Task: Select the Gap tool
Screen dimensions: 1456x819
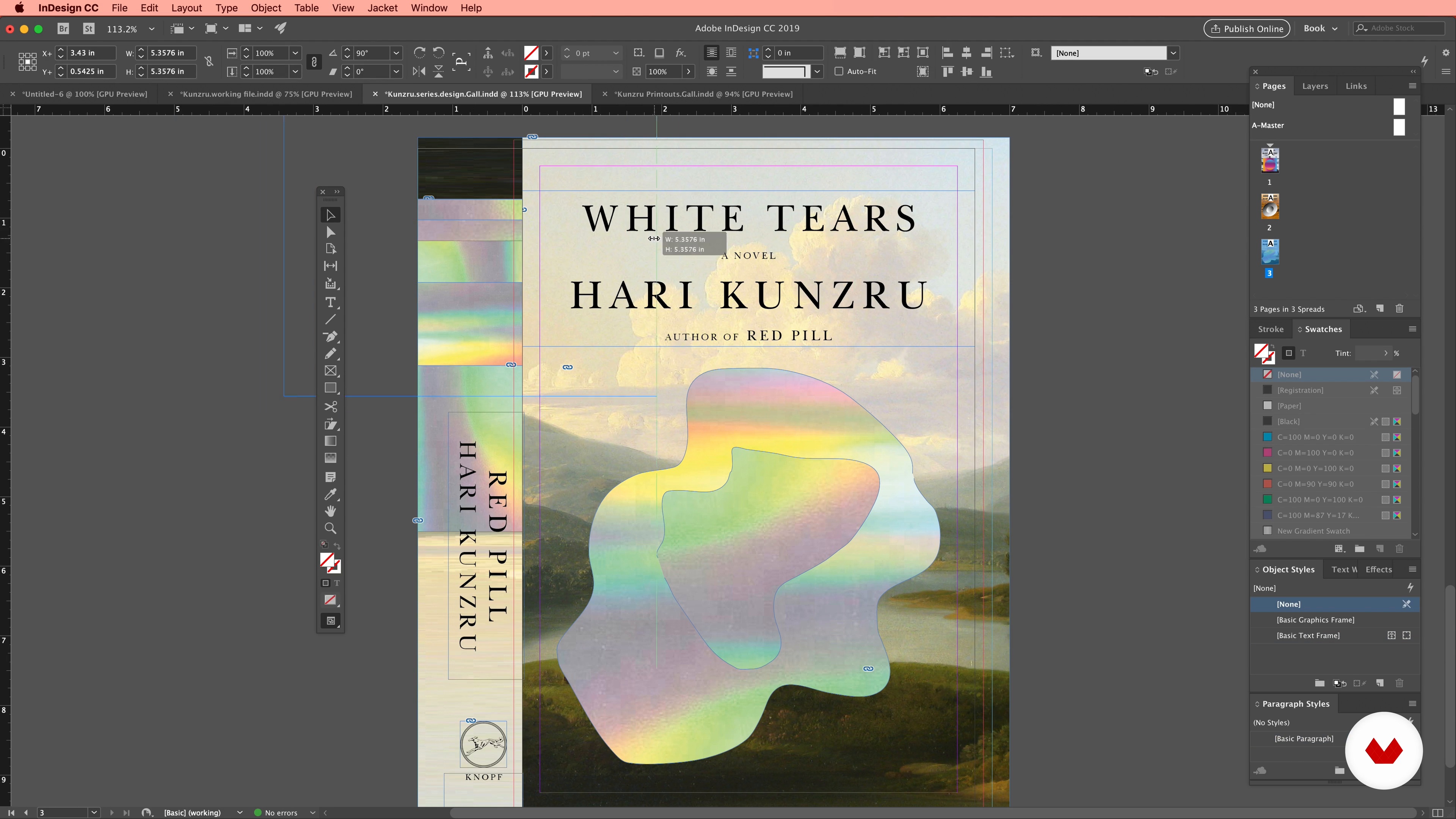Action: 331,266
